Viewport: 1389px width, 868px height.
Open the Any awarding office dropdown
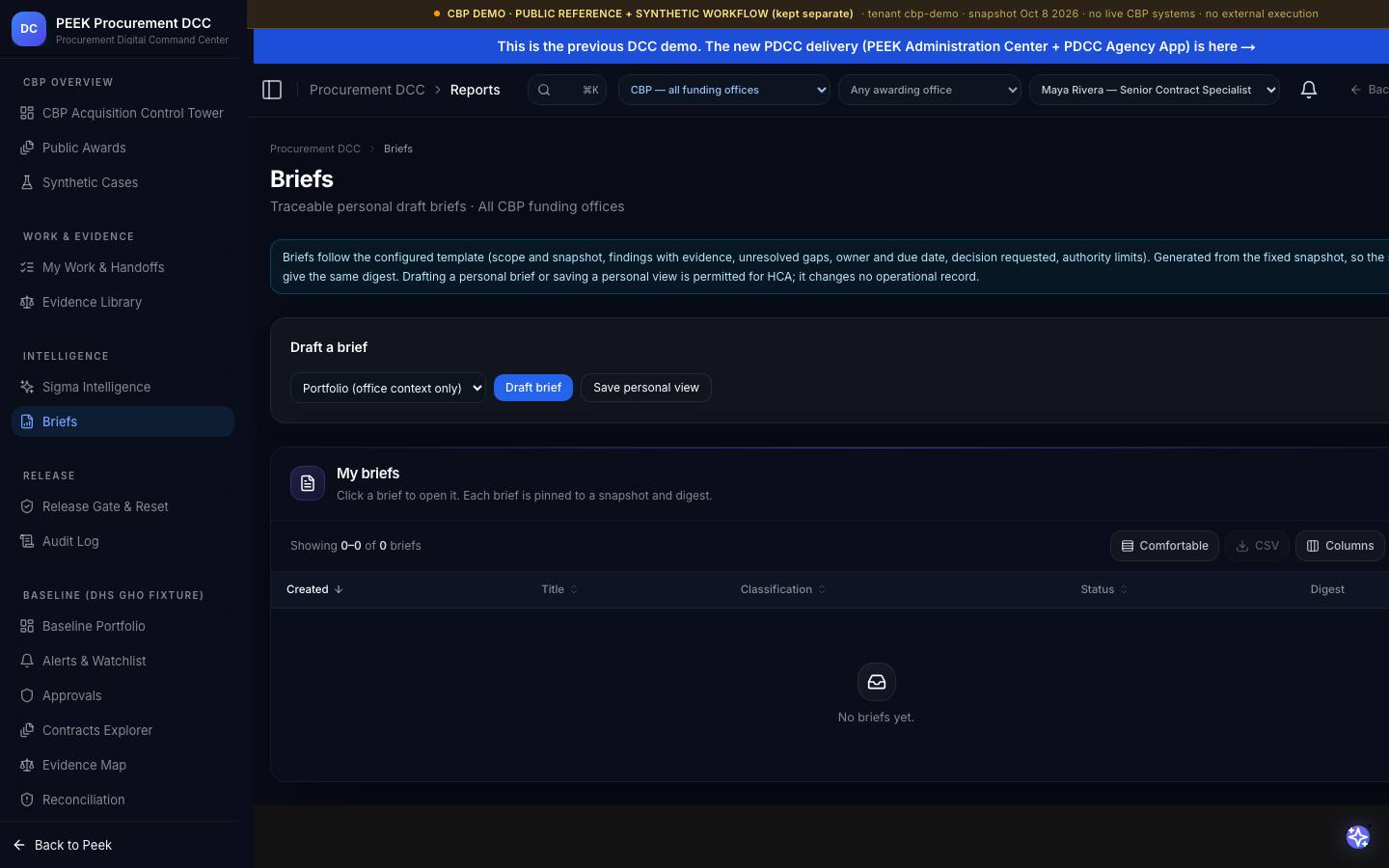(x=930, y=90)
